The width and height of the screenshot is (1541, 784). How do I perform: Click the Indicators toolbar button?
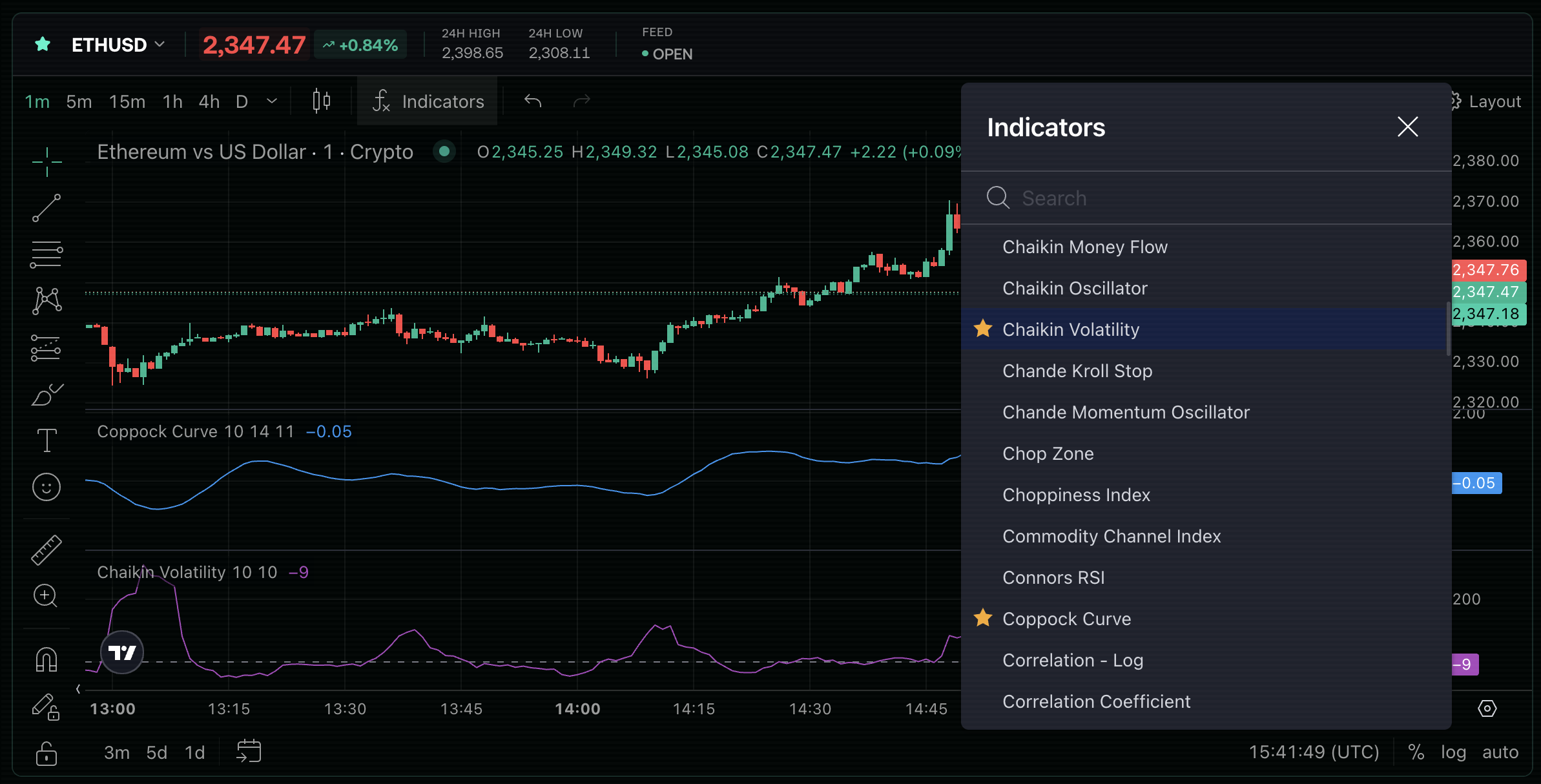click(428, 101)
